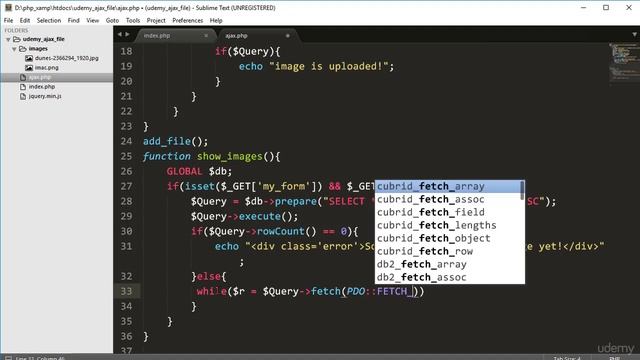Select the images folder
The image size is (640, 360).
(x=38, y=49)
